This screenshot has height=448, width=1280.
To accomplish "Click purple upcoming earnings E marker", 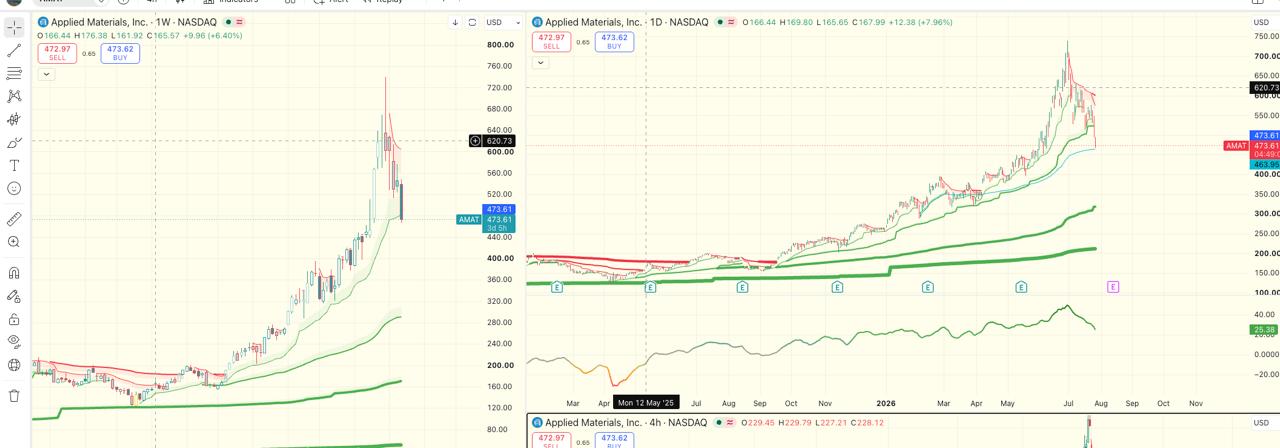I will (1113, 287).
